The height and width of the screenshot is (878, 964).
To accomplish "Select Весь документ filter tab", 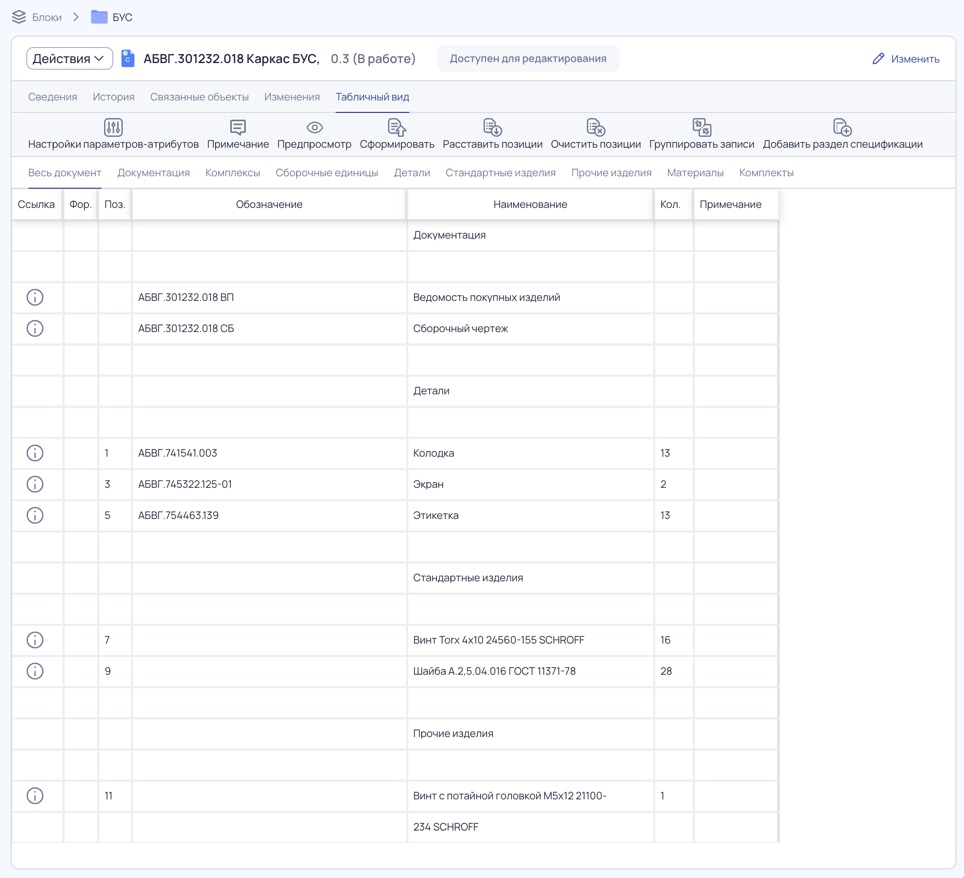I will 65,173.
